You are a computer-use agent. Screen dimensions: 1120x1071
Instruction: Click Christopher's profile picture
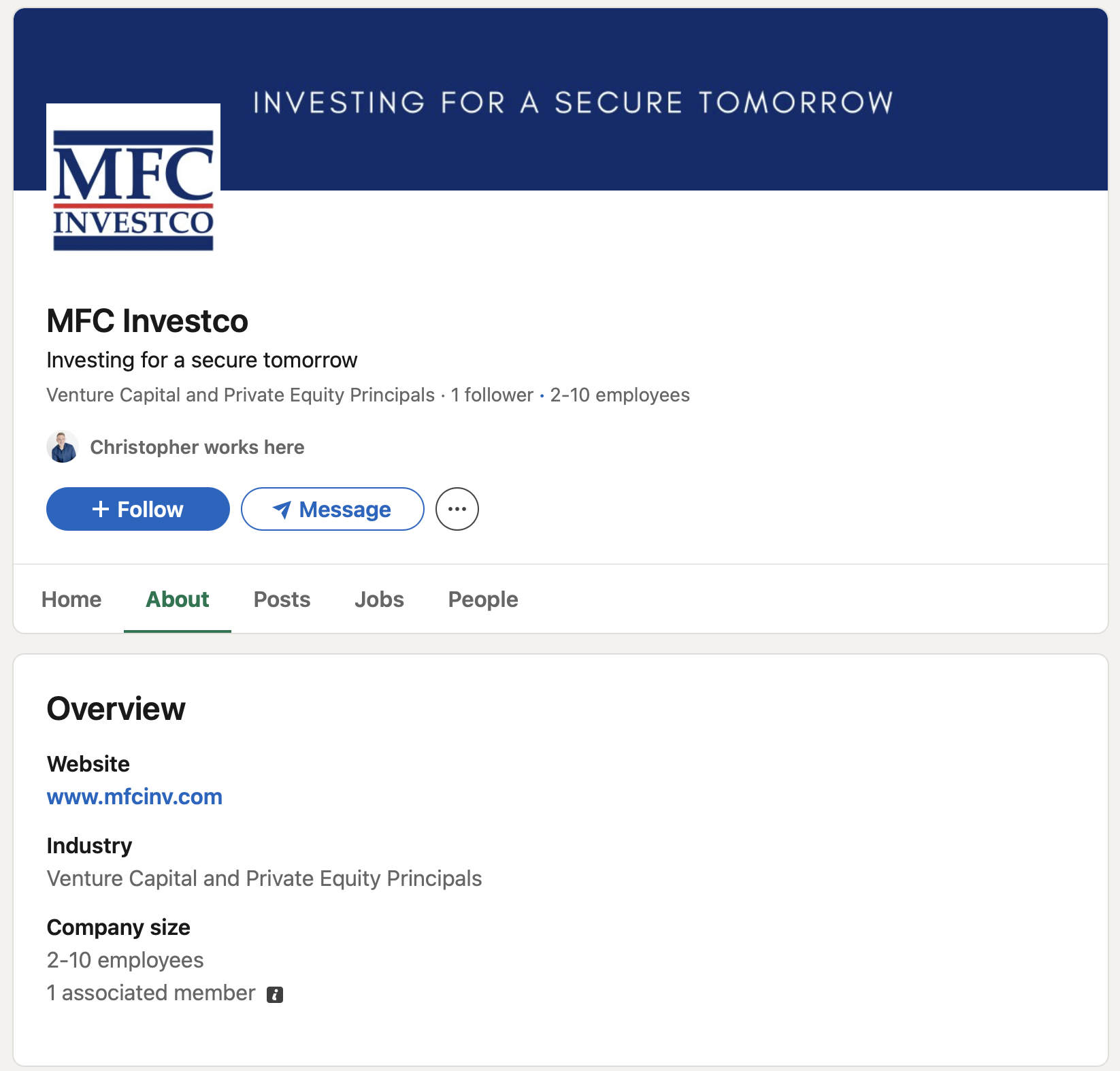point(62,447)
